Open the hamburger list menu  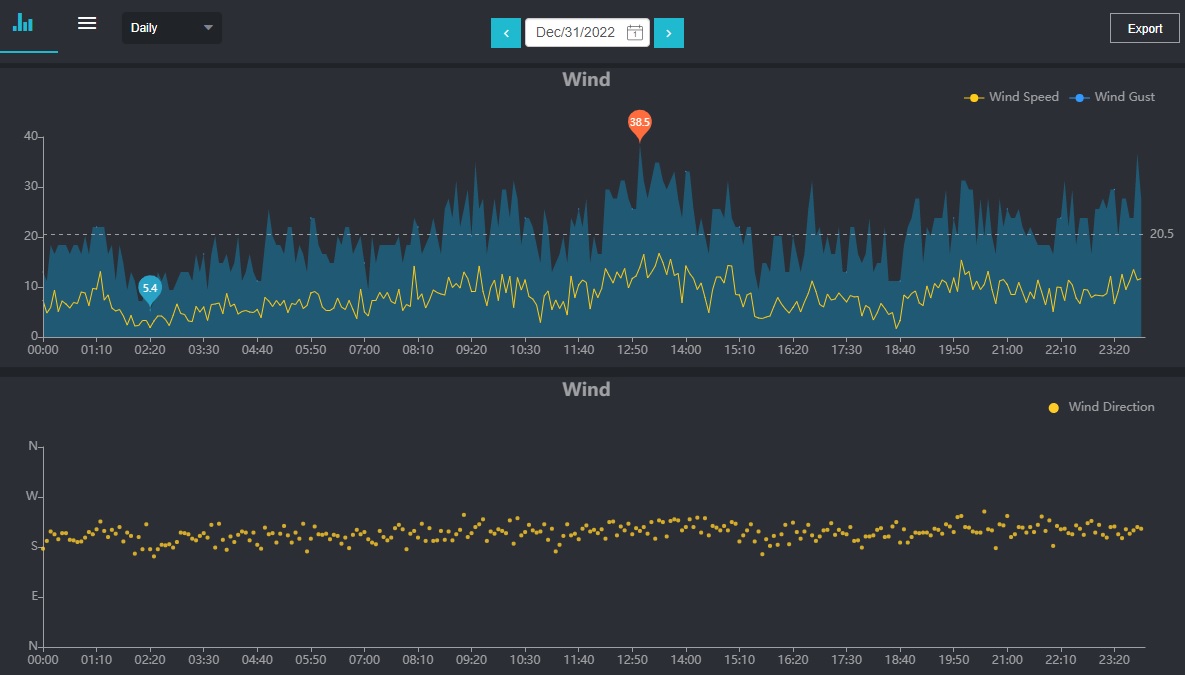pyautogui.click(x=87, y=24)
